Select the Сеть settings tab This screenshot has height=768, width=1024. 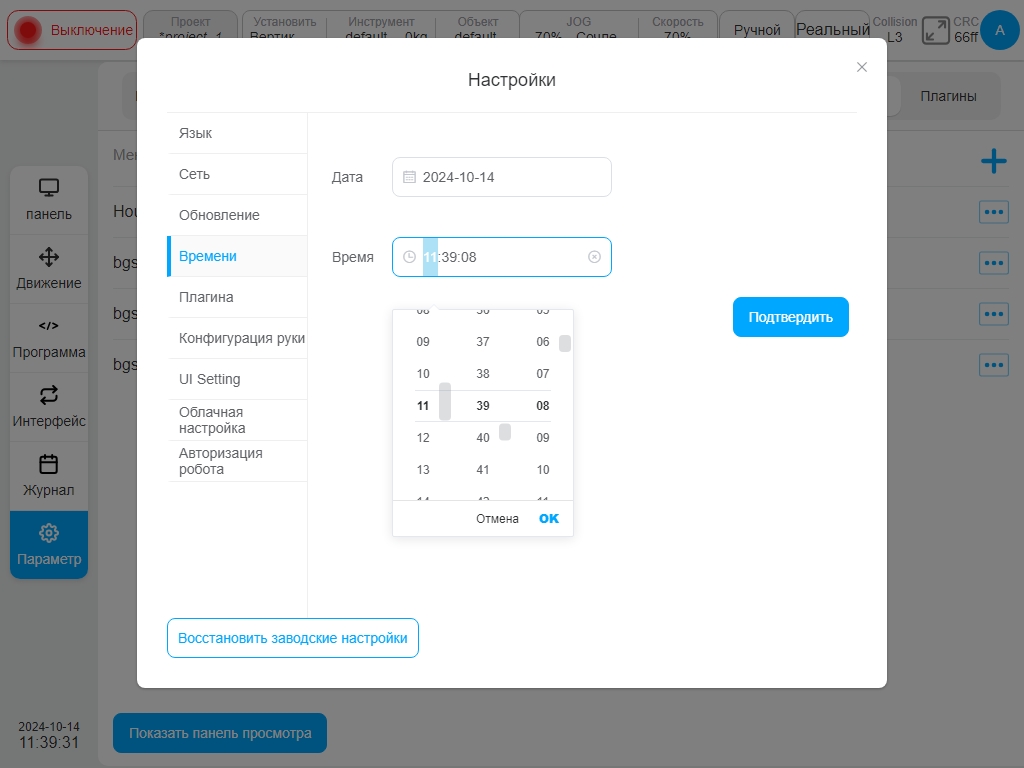click(x=238, y=174)
